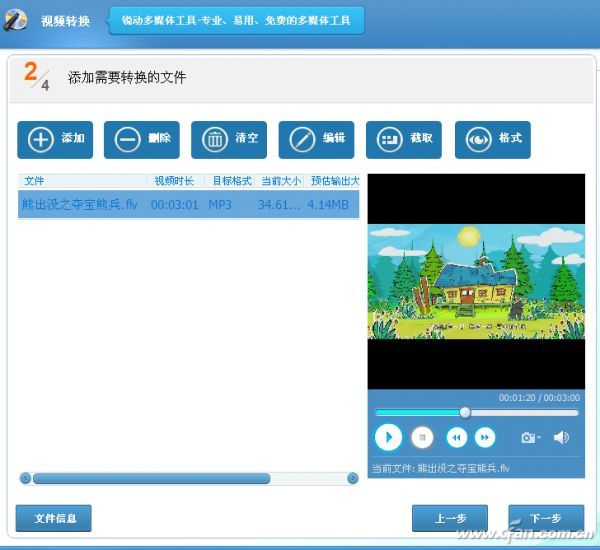Click the 视频转换 title label
600x550 pixels.
coord(65,21)
